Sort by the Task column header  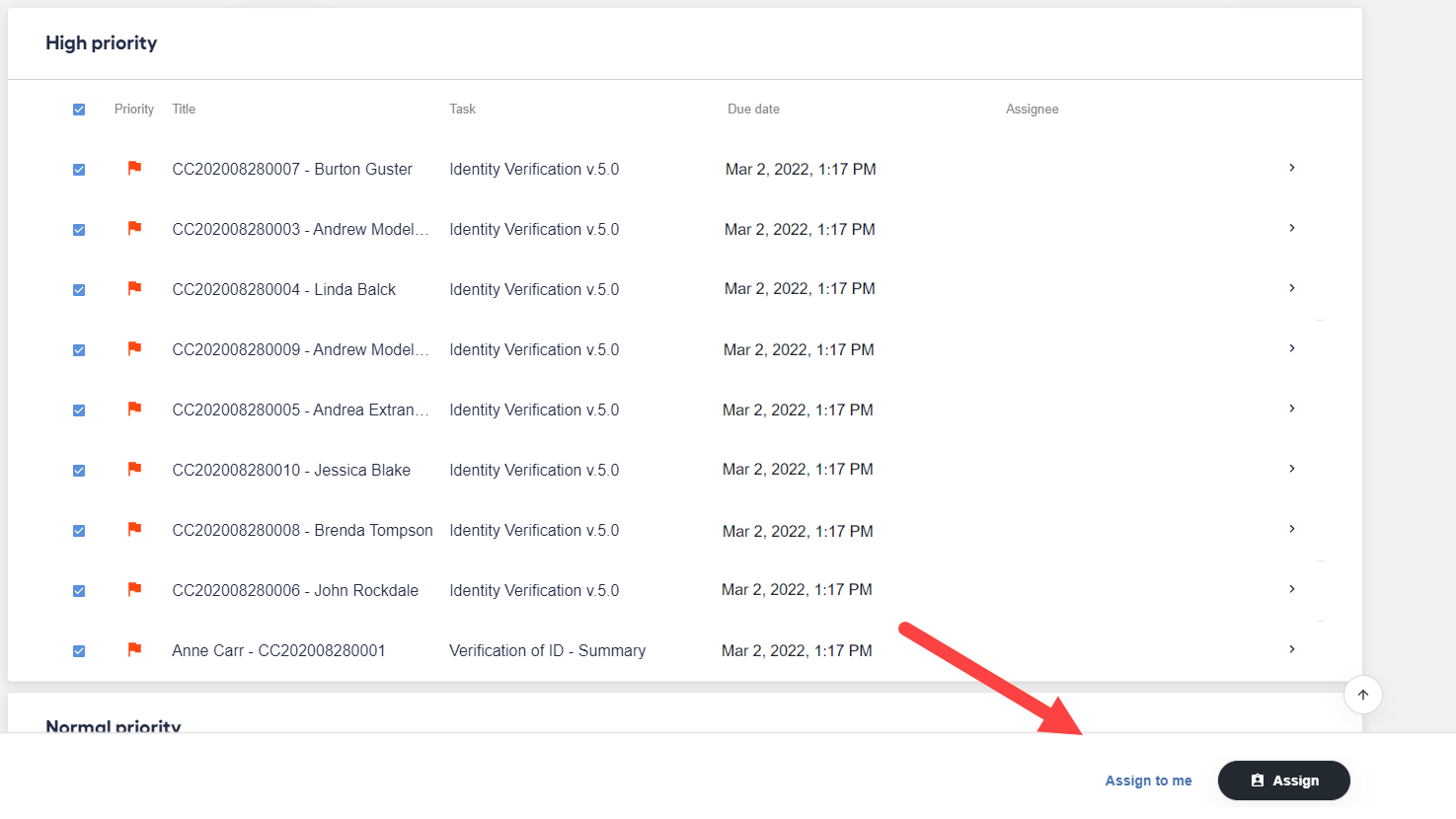click(x=462, y=110)
